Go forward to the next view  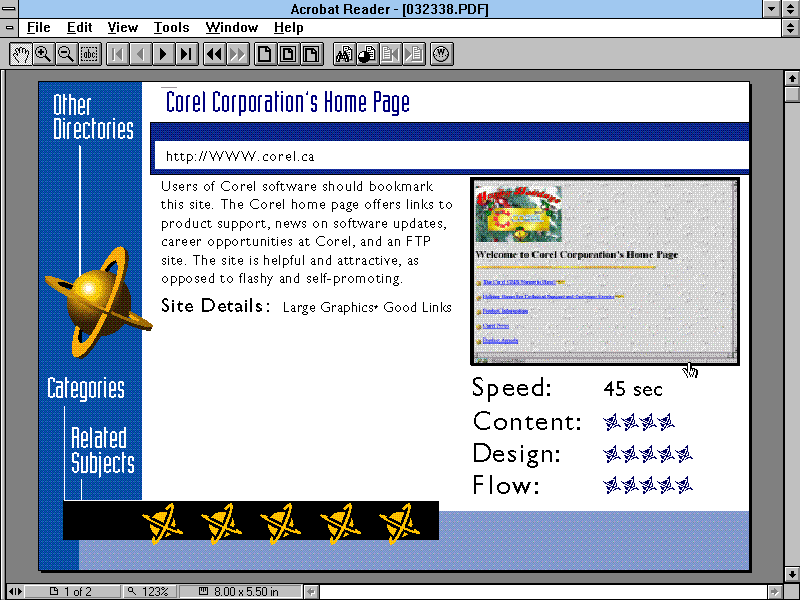pyautogui.click(x=237, y=54)
